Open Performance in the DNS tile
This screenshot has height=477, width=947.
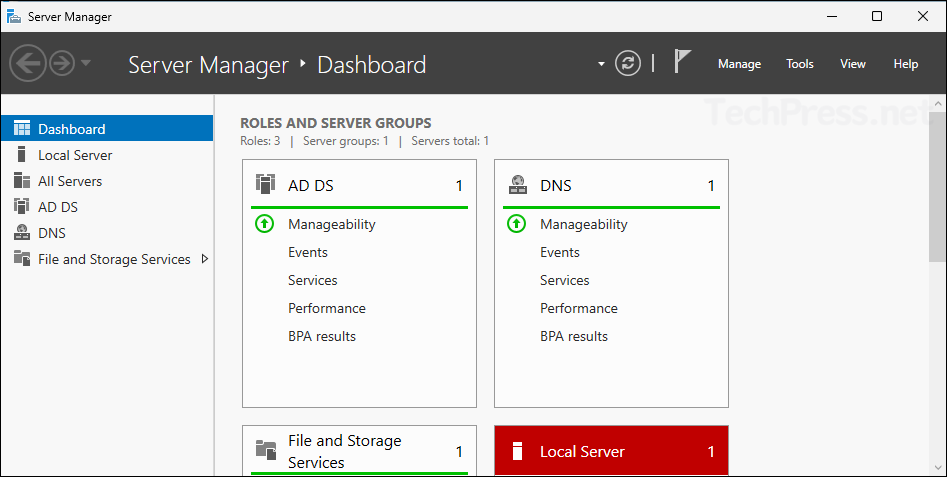[579, 308]
